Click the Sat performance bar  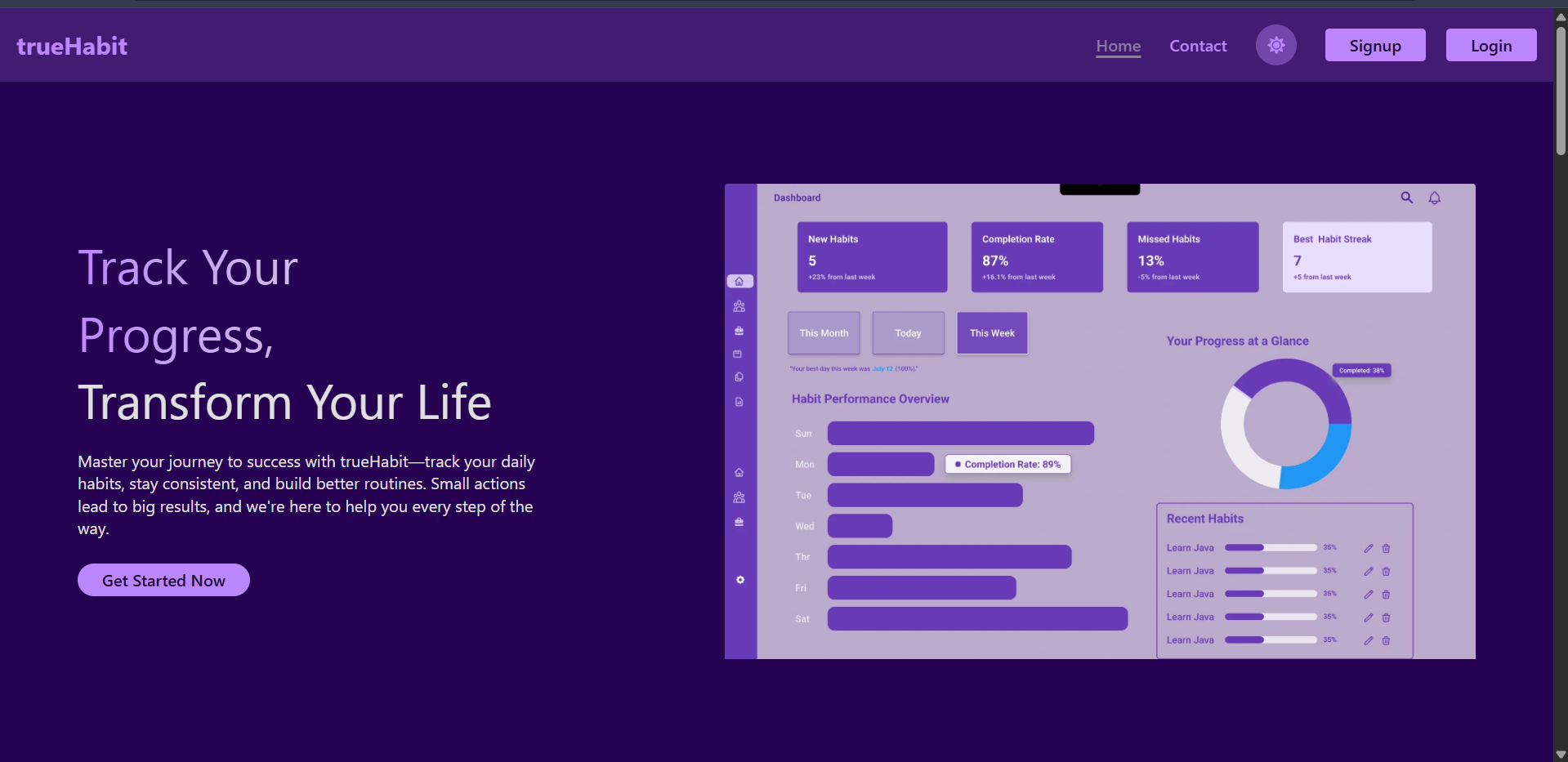977,618
